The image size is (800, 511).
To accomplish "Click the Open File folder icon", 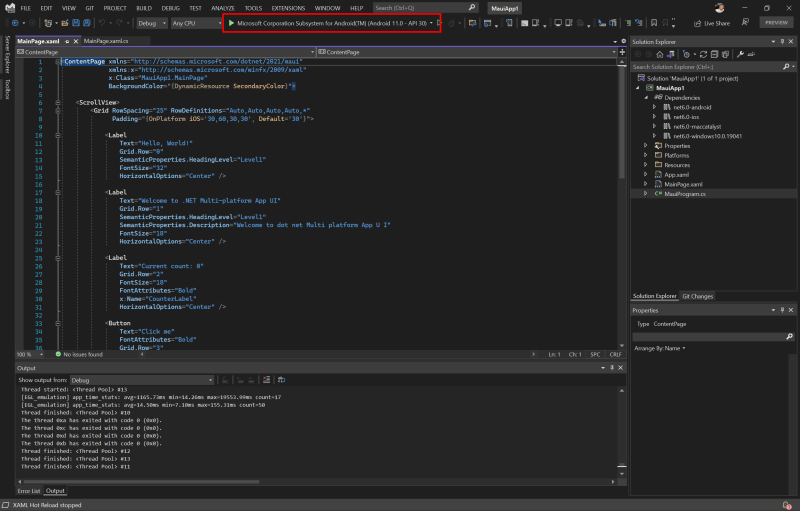I will (x=65, y=23).
